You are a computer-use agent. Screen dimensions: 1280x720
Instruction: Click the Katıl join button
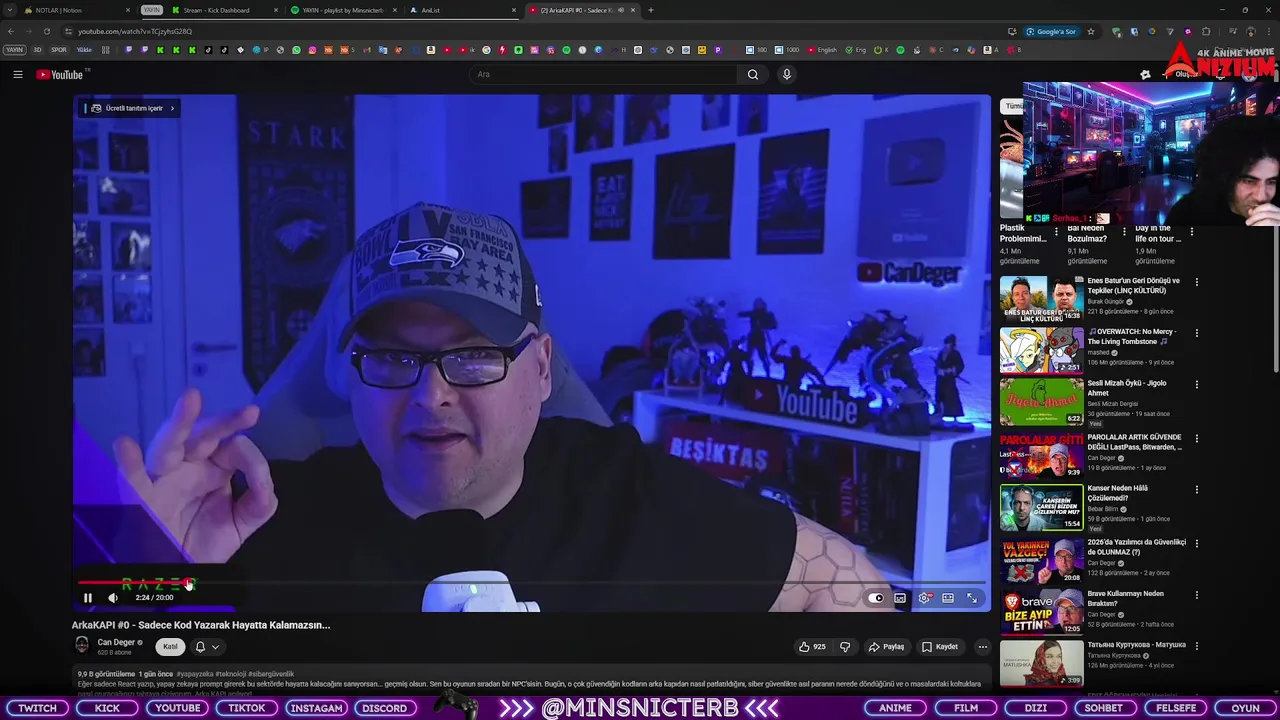coord(170,647)
